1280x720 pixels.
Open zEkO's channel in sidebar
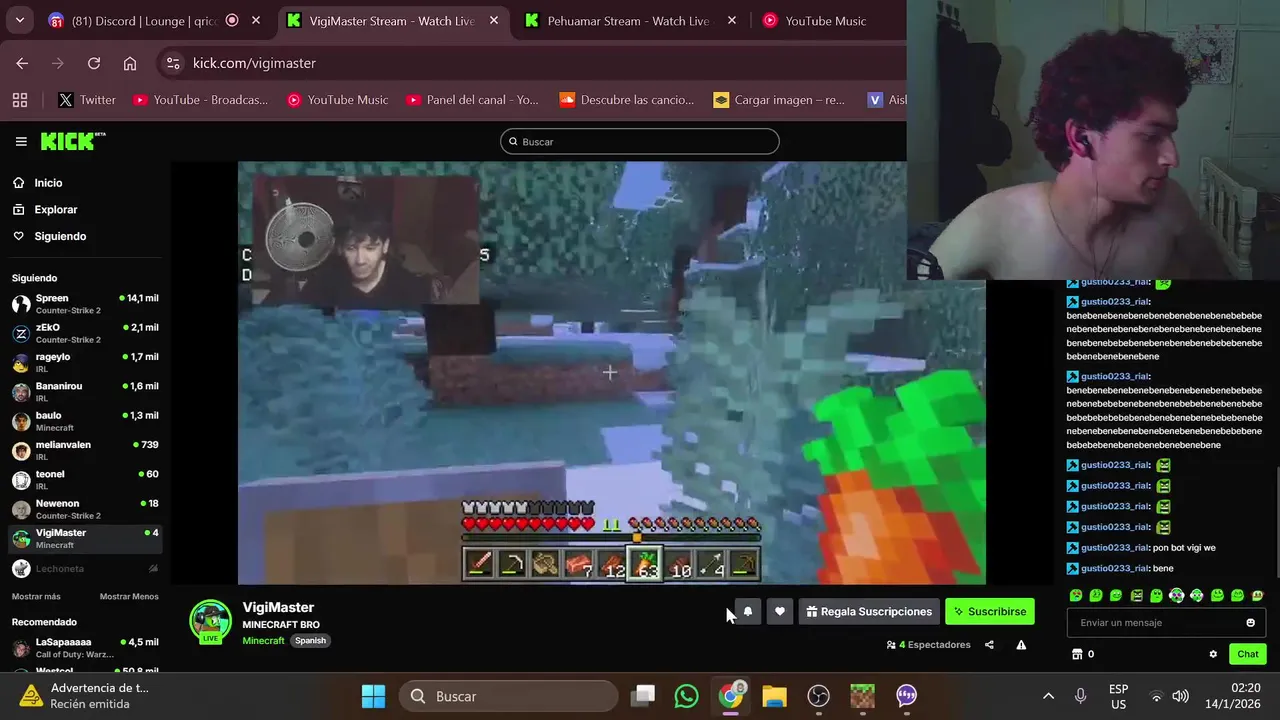(85, 333)
